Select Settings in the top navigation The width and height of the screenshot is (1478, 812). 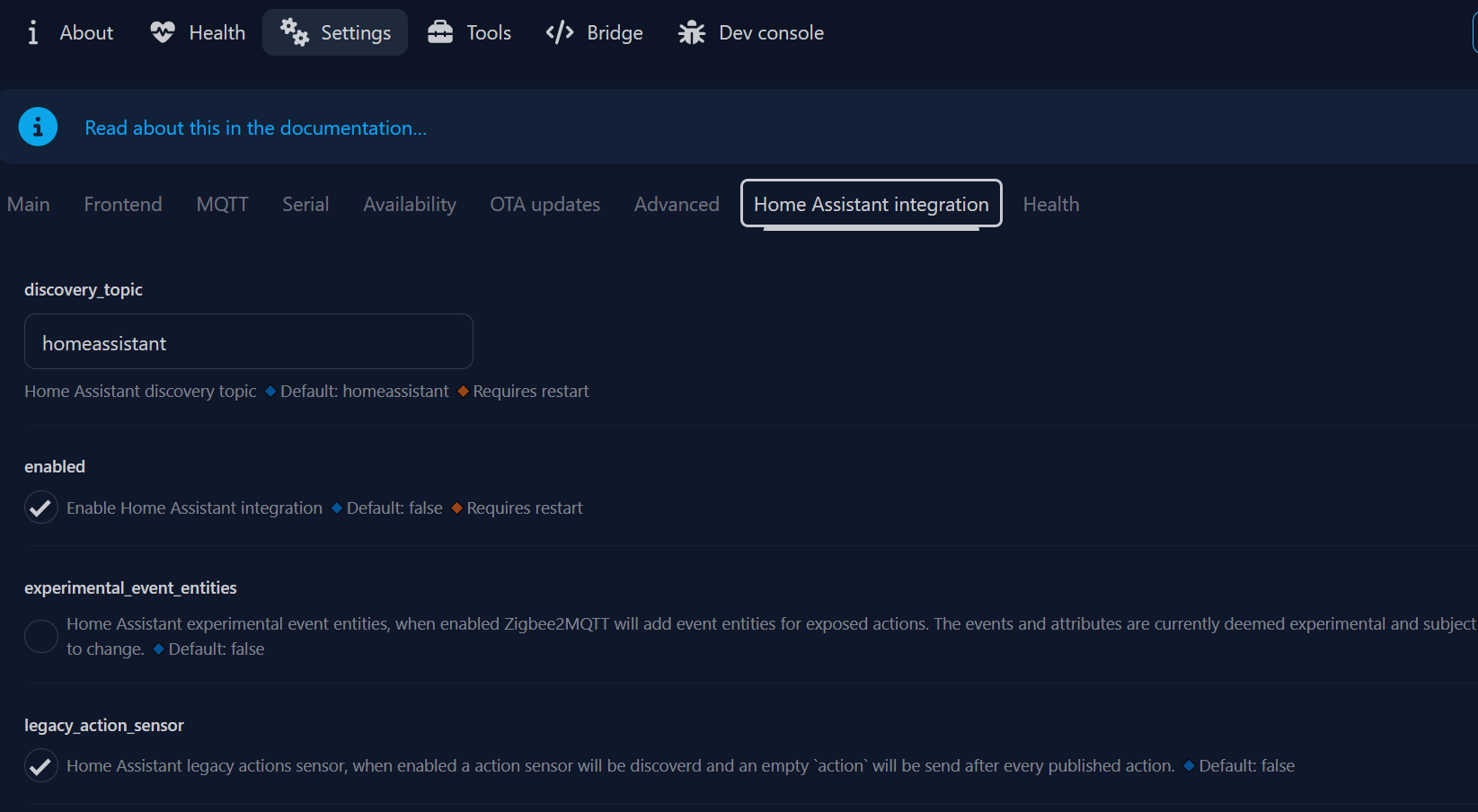coord(335,32)
